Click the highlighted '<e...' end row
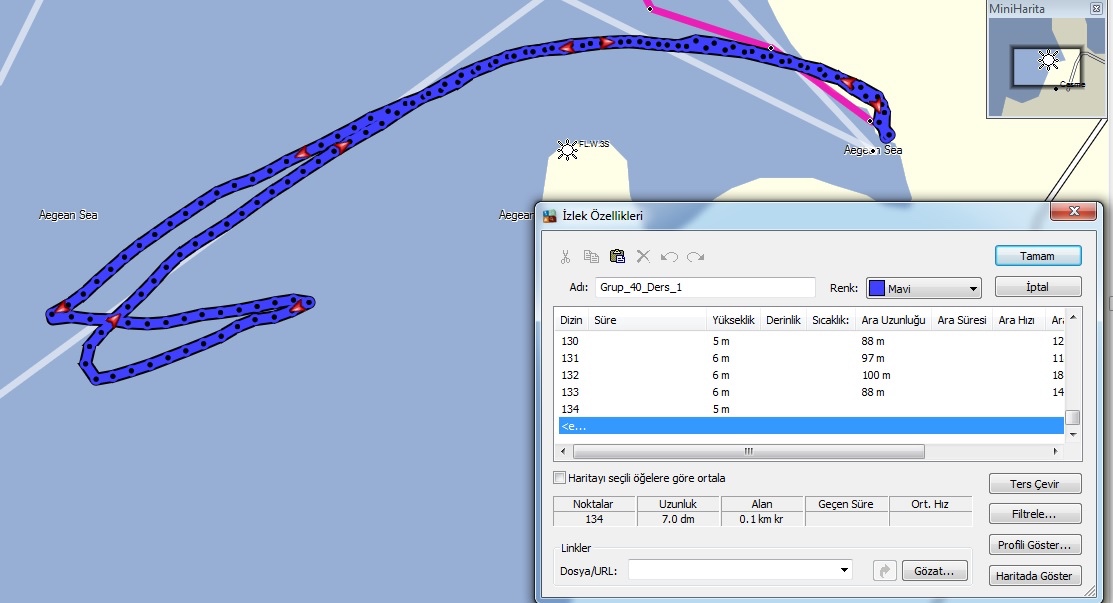 tap(811, 426)
